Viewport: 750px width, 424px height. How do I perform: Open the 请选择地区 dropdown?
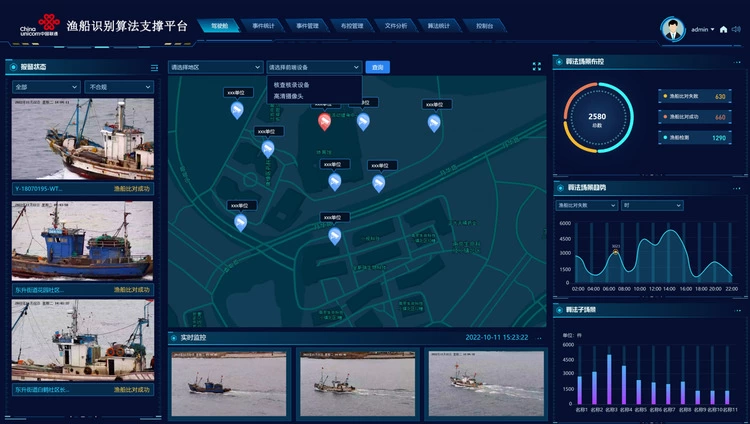(214, 67)
